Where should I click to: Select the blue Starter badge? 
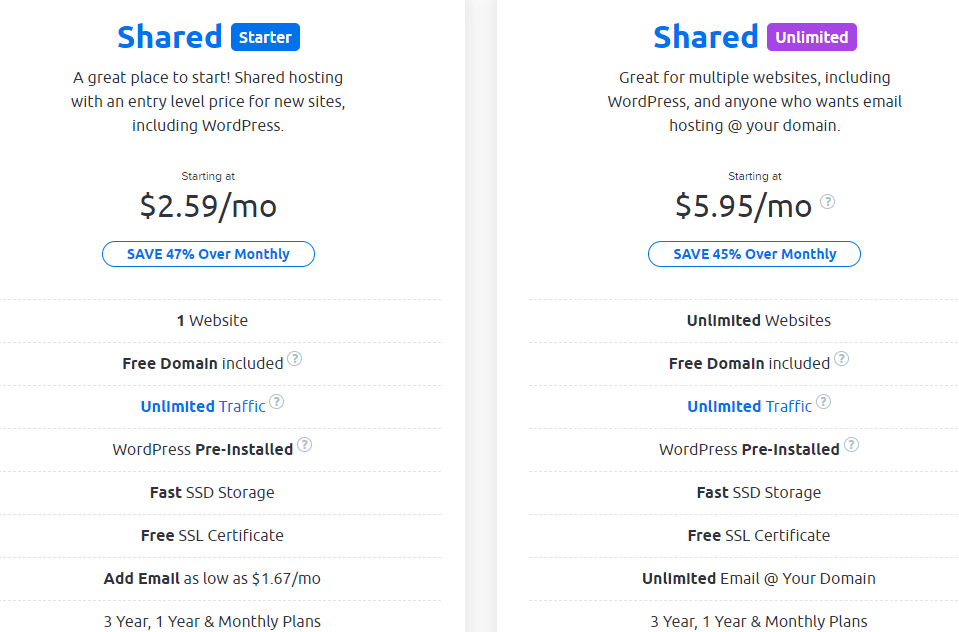[265, 37]
